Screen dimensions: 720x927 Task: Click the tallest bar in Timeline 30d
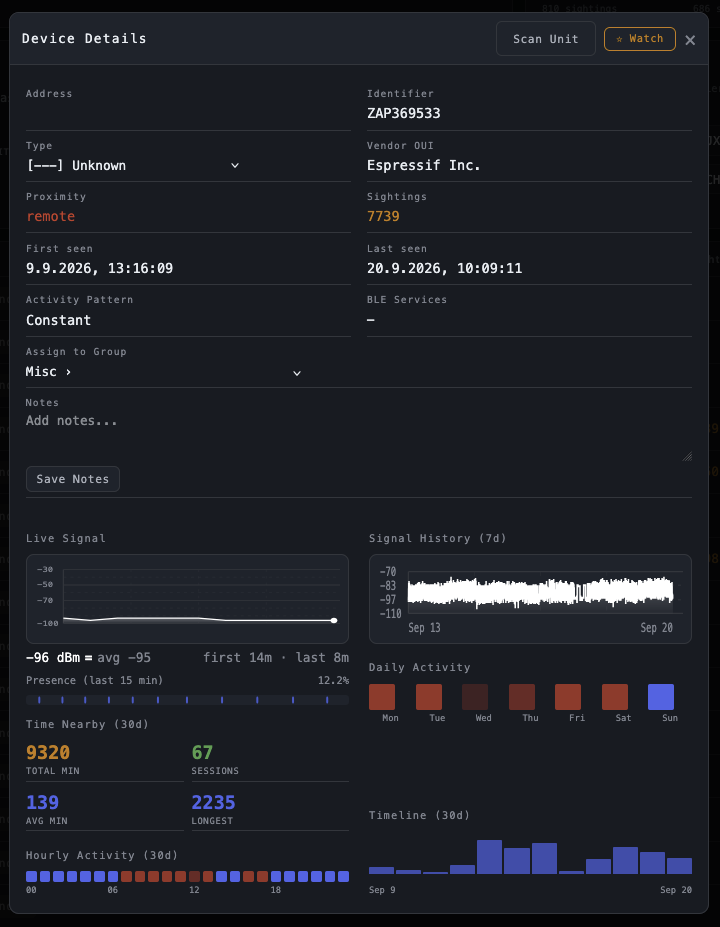489,857
